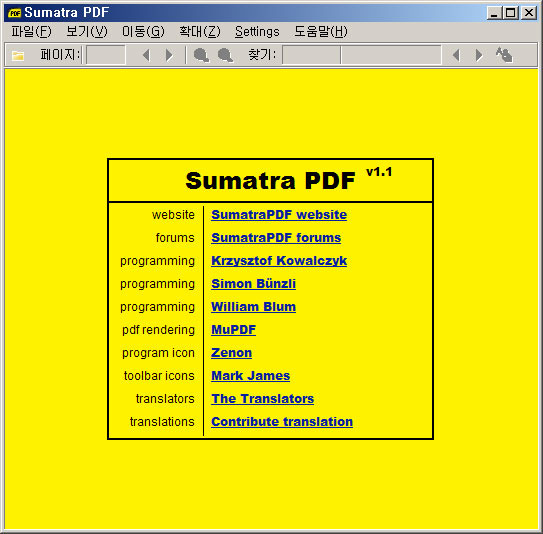543x534 pixels.
Task: Click the 찾기 search text field
Action: 362,55
